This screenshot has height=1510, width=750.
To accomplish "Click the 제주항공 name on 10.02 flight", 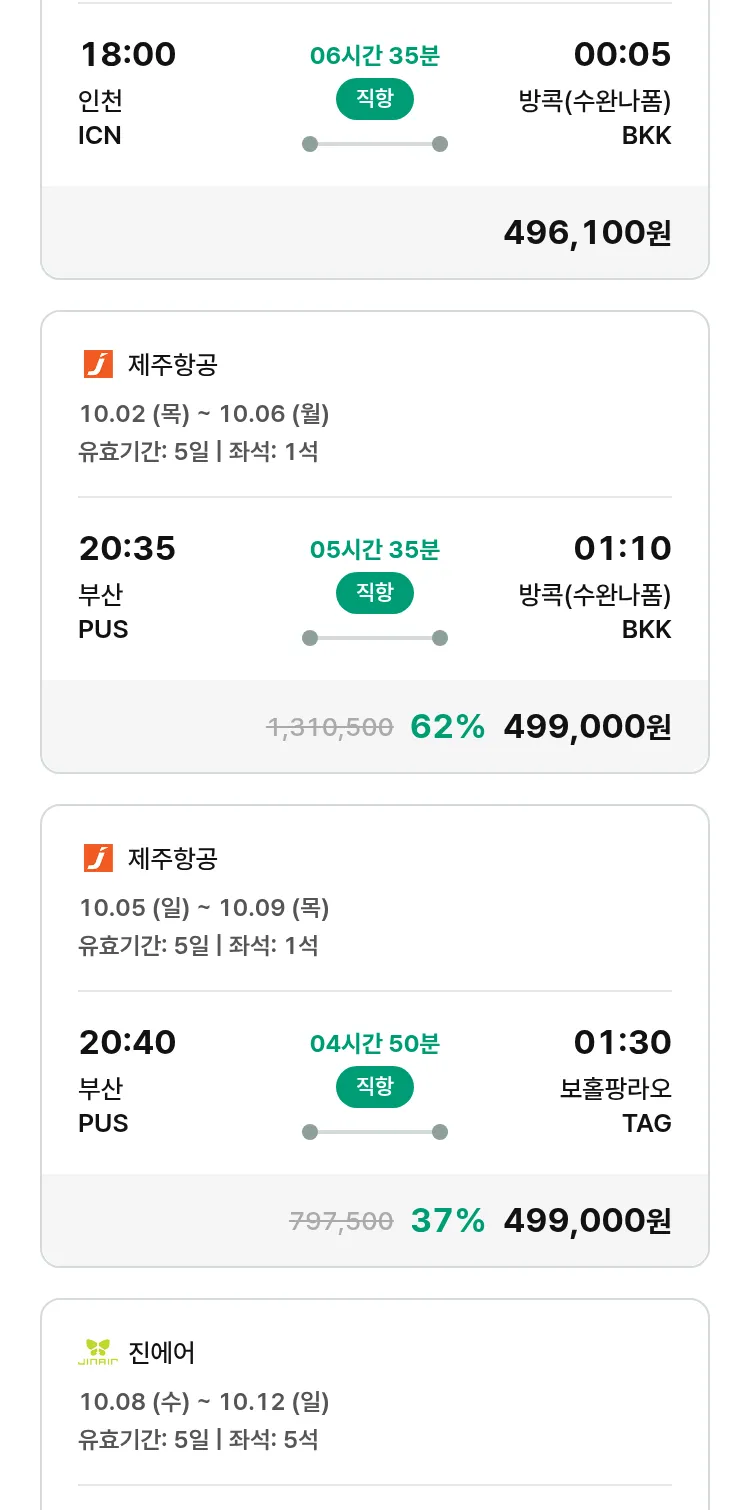I will [x=173, y=364].
